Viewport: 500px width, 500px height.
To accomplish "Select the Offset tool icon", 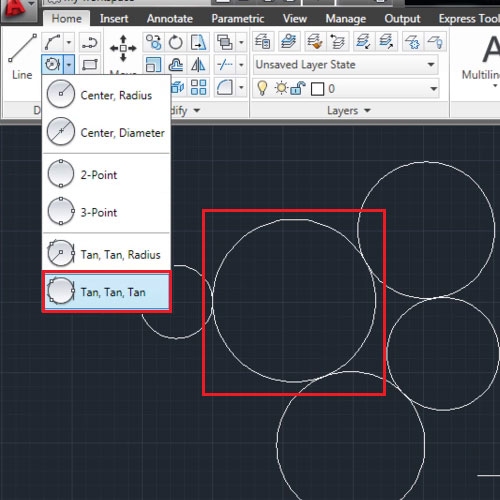I will coord(176,64).
